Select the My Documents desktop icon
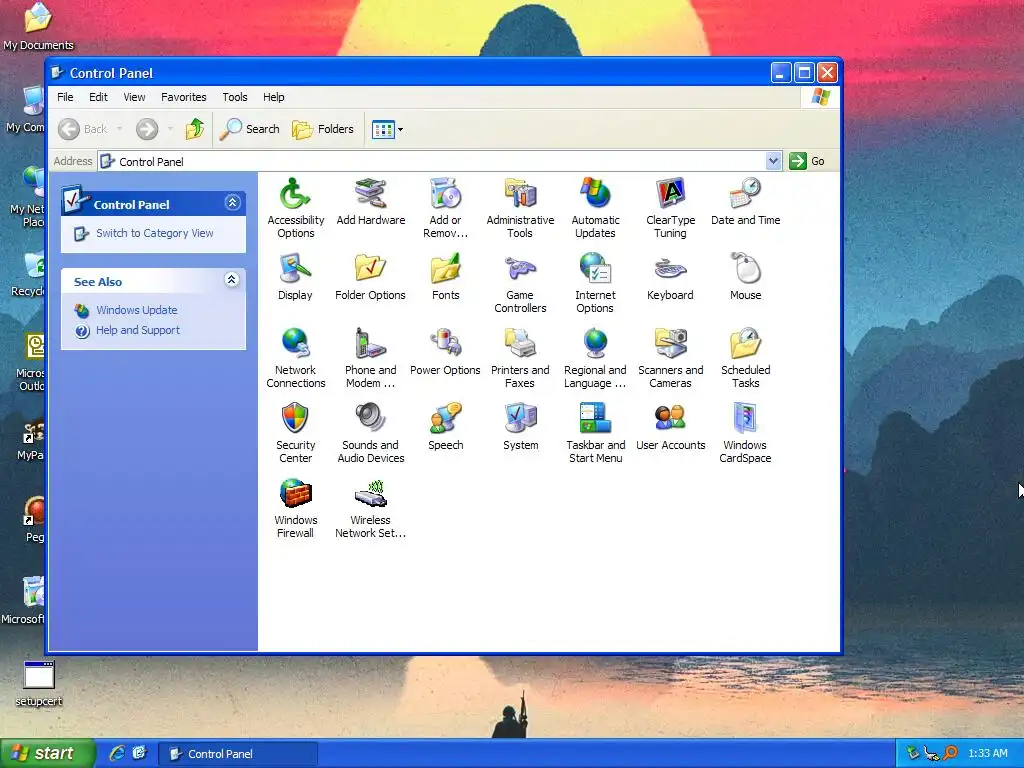The height and width of the screenshot is (768, 1024). (38, 27)
